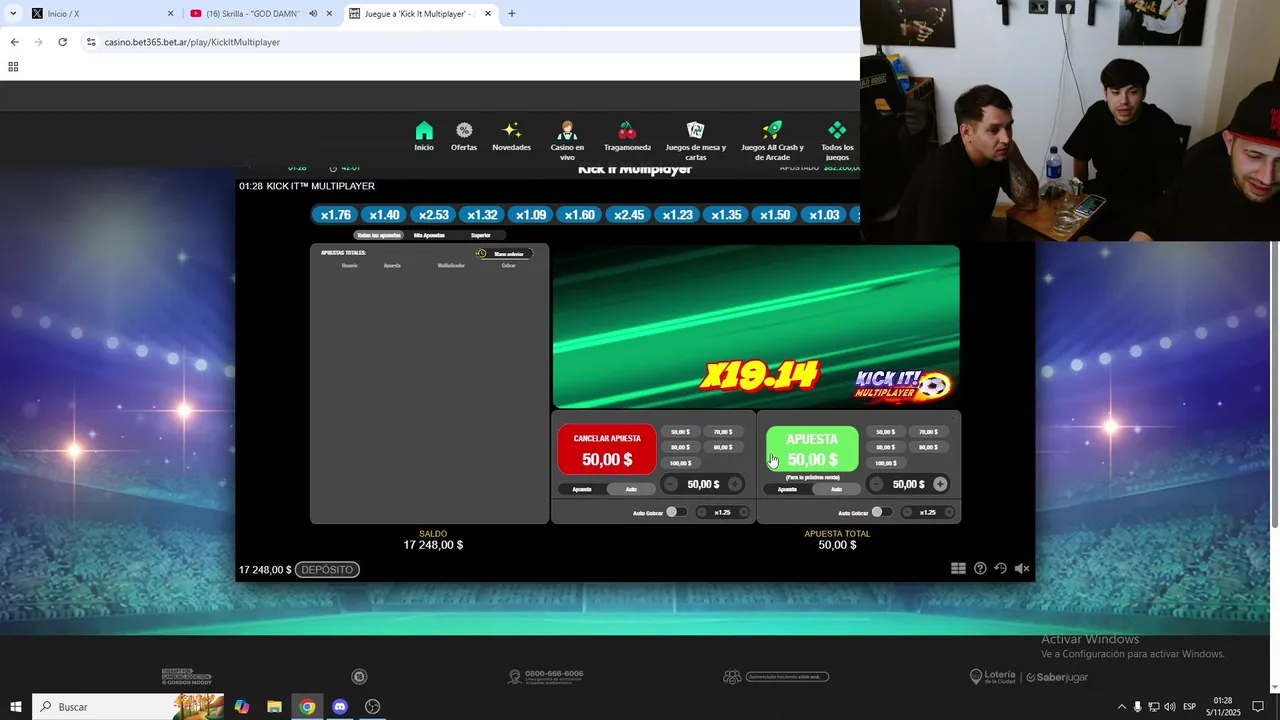
Task: Decrease the right panel bet amount
Action: 876,484
